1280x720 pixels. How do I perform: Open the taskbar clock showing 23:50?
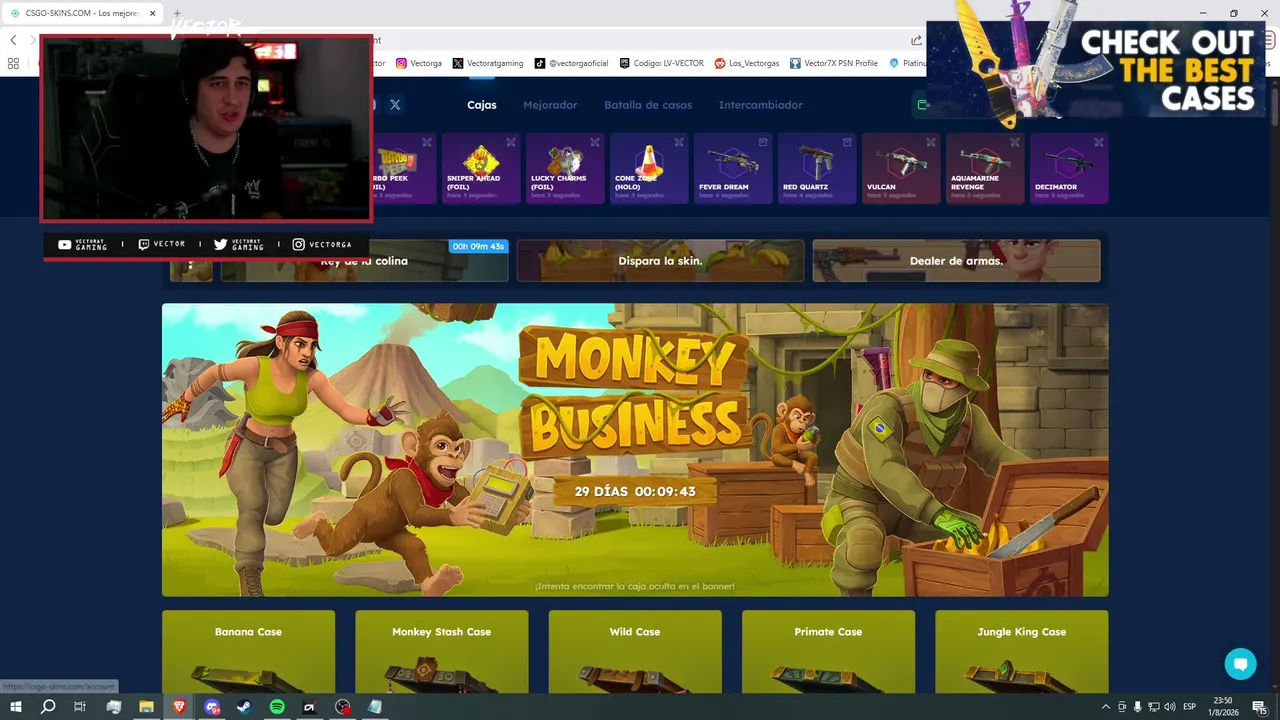pos(1222,707)
